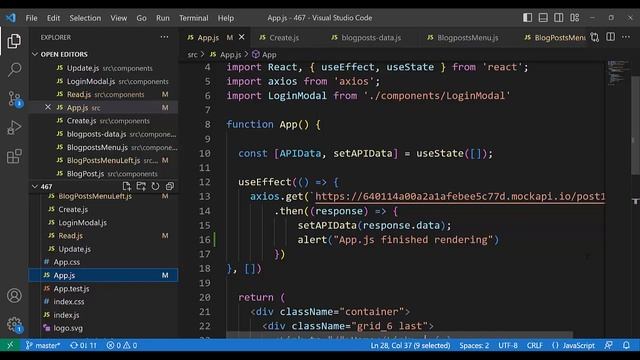
Task: Toggle Panel layout icon in title bar
Action: 543,18
